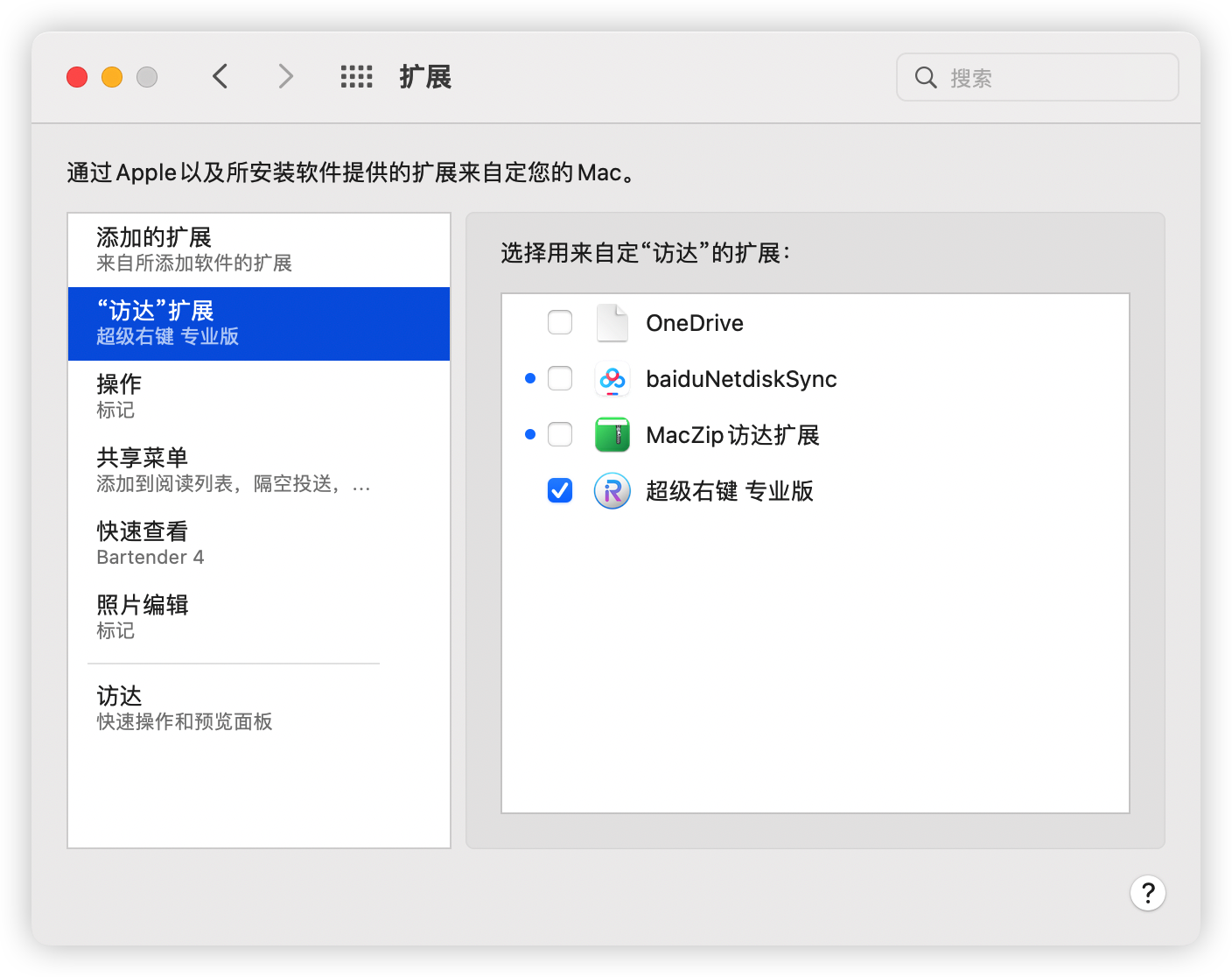Click the OneDrive blank document icon
Screen dimensions: 1232x977
click(612, 323)
